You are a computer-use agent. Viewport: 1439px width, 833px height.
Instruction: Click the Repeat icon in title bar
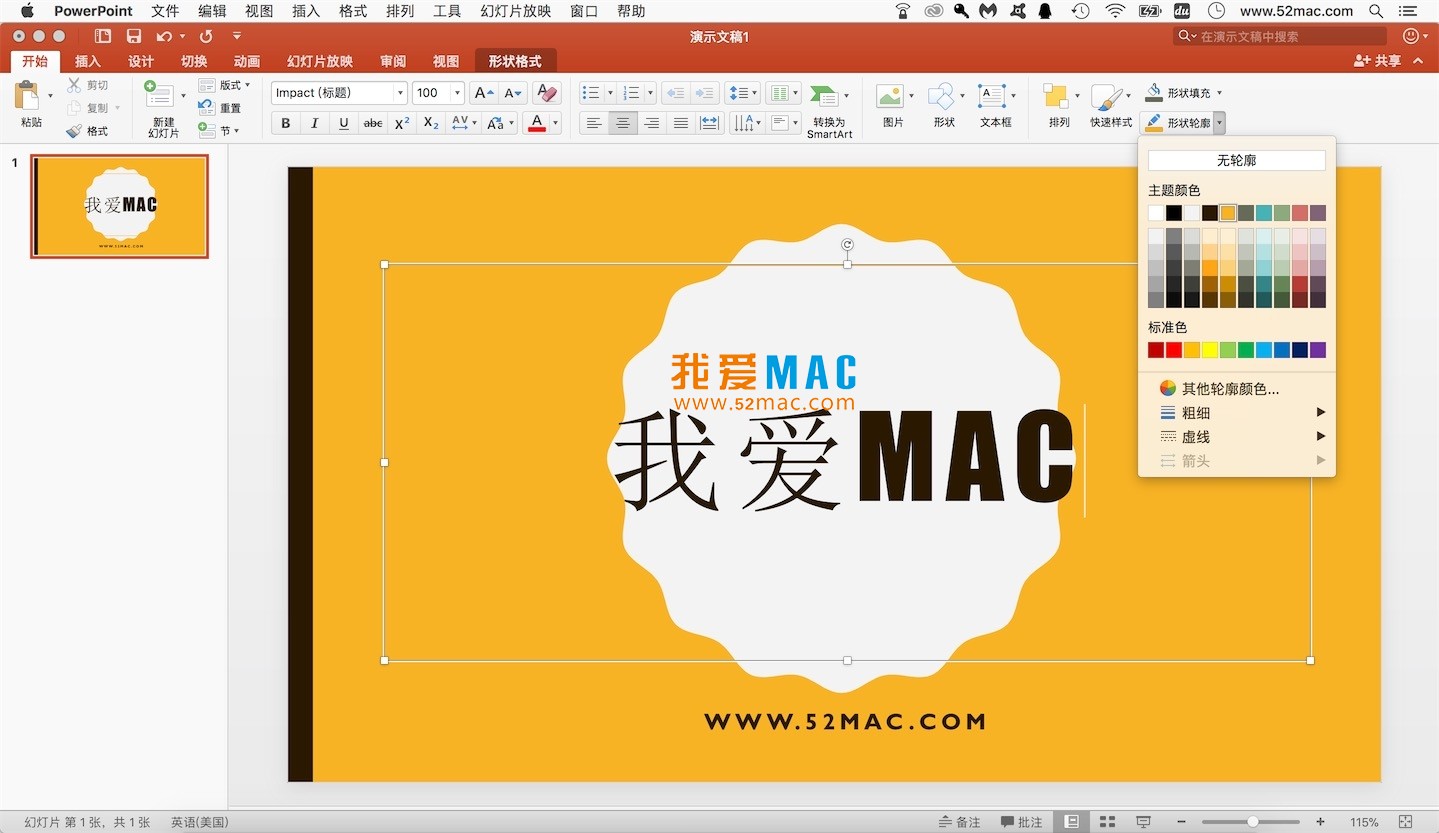point(206,36)
